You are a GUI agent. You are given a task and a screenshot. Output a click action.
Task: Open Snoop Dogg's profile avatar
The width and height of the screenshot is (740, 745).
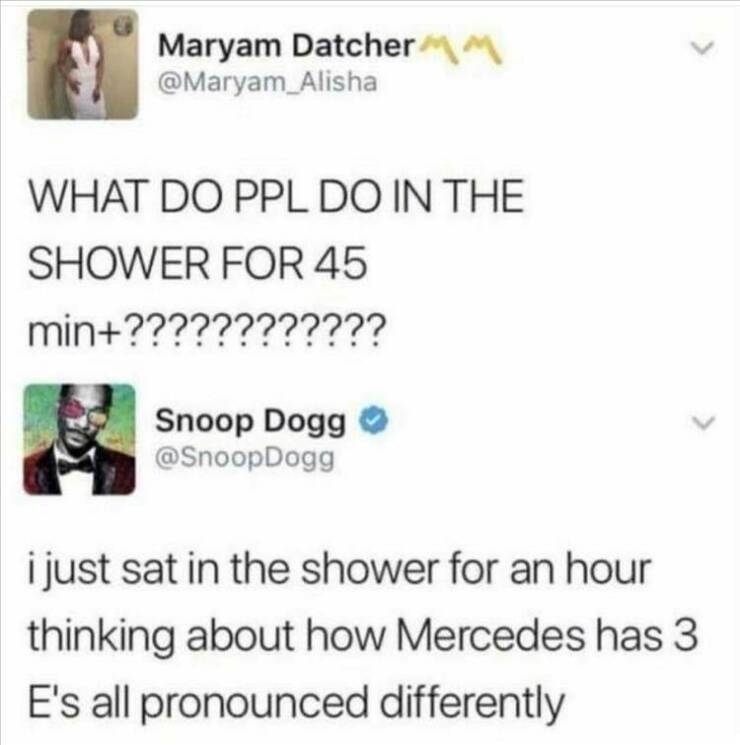pos(79,439)
